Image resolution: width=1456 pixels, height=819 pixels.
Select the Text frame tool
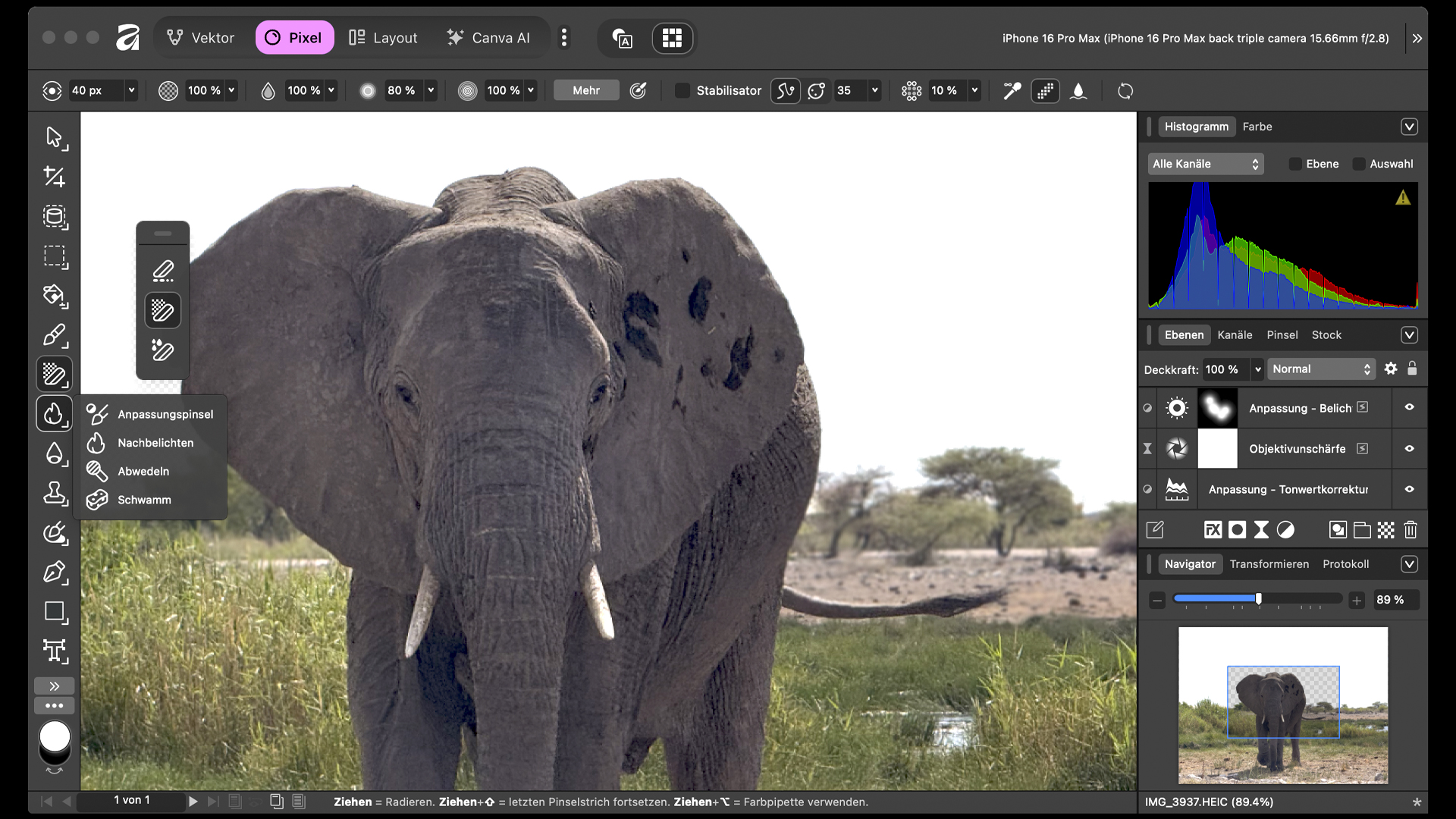pyautogui.click(x=55, y=651)
